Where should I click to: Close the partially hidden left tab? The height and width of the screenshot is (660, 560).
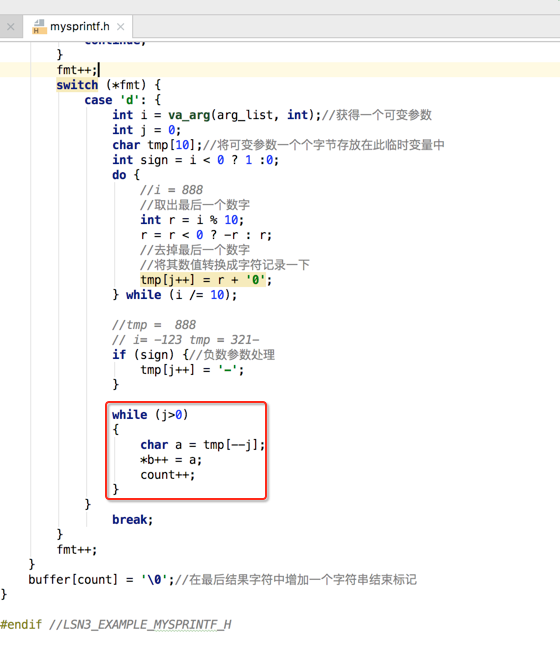pos(11,27)
